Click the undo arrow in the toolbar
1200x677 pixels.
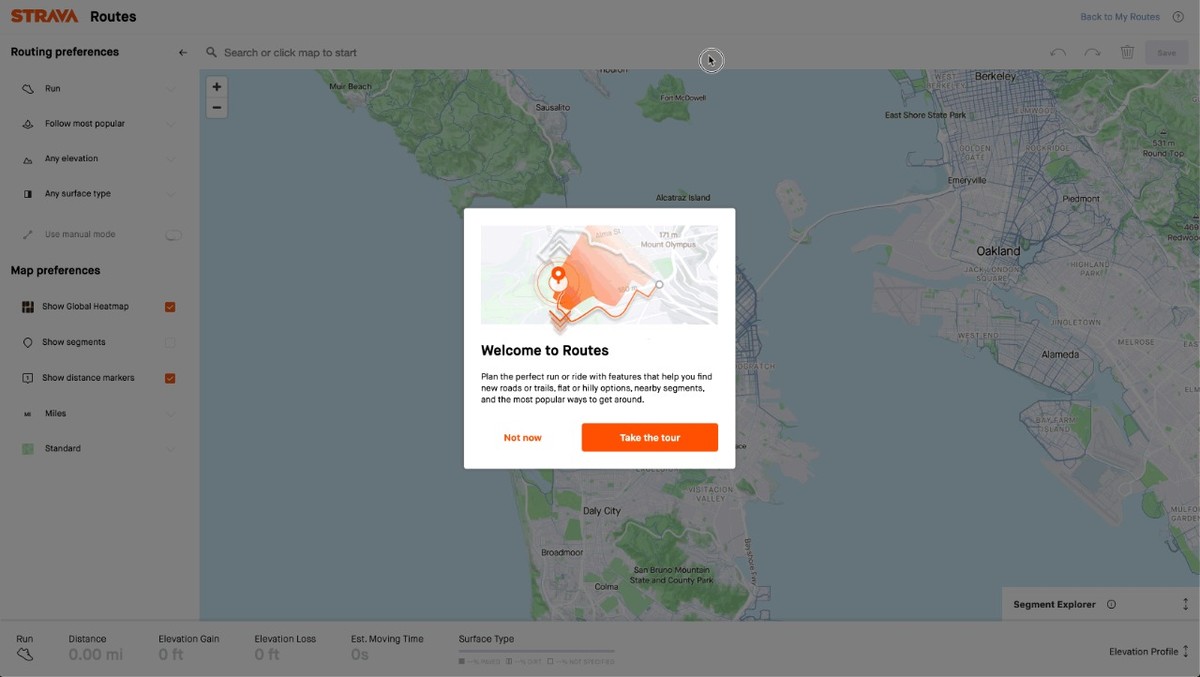coord(1059,52)
